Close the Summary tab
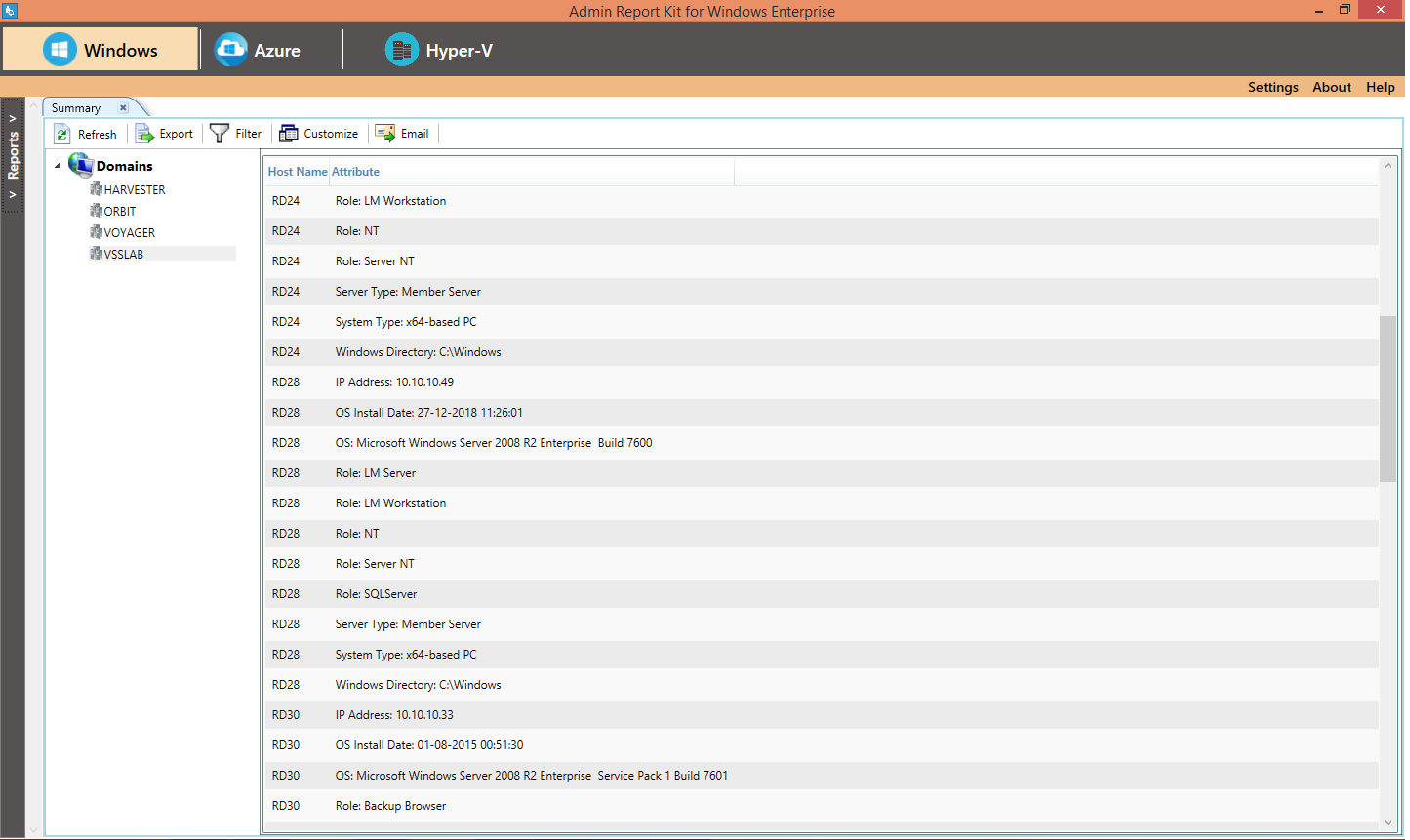 [x=123, y=108]
